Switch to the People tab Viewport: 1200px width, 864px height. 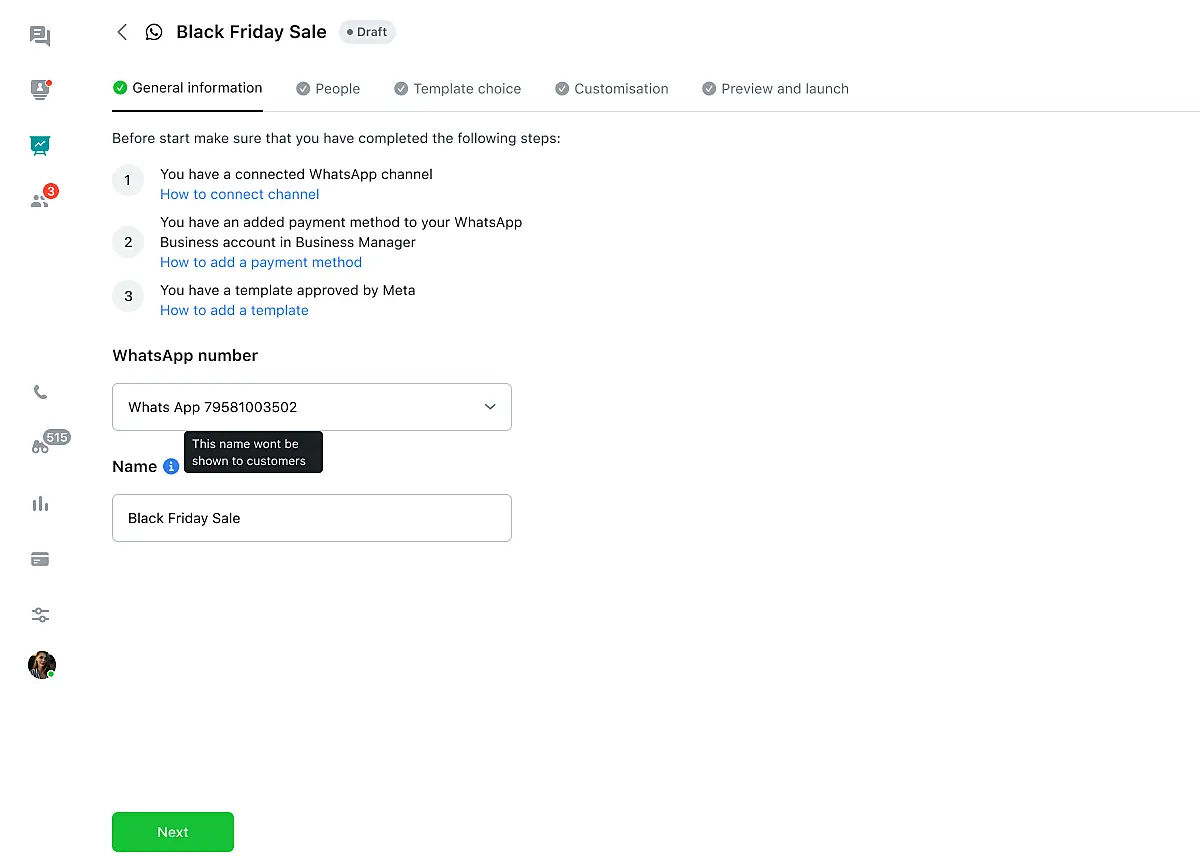pos(328,89)
